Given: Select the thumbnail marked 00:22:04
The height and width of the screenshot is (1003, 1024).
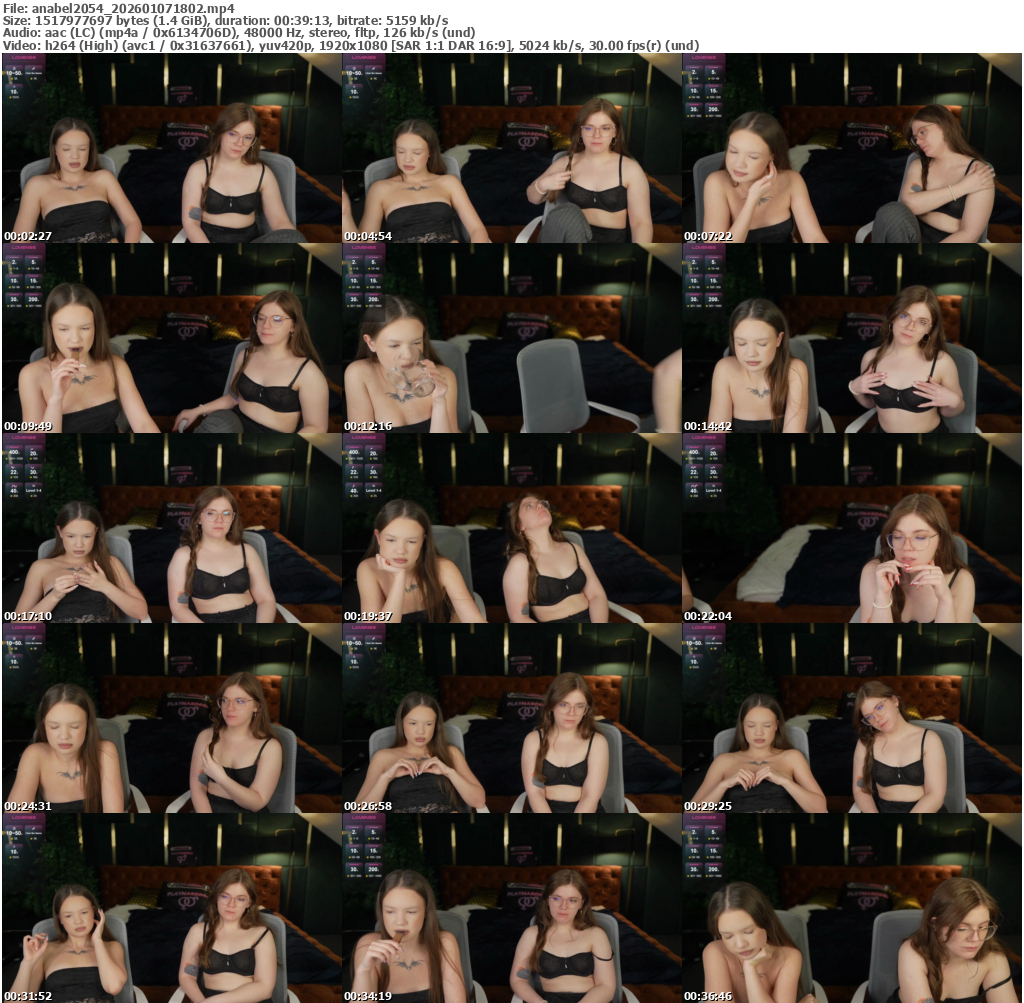Looking at the screenshot, I should pos(852,528).
